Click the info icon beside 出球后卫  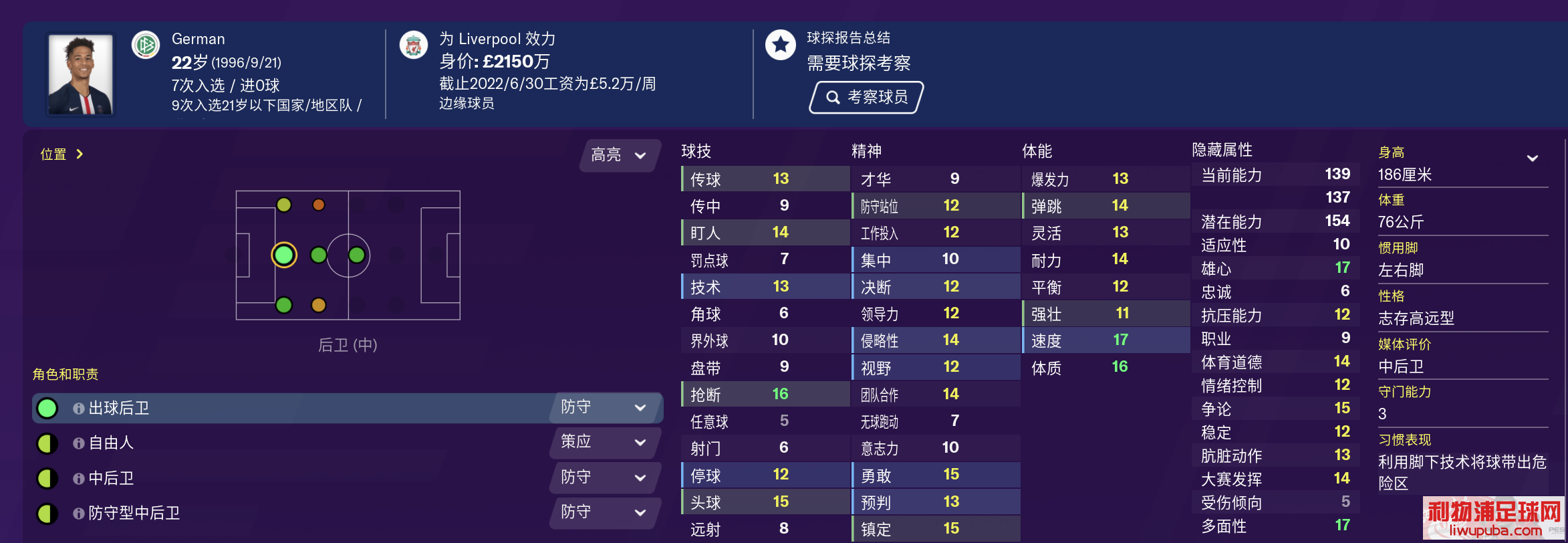point(79,408)
